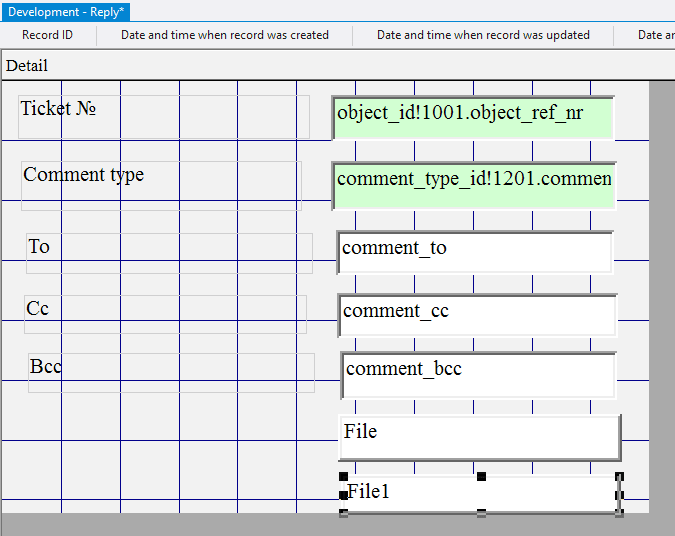Click the comment_type_id!1201 green field

474,185
